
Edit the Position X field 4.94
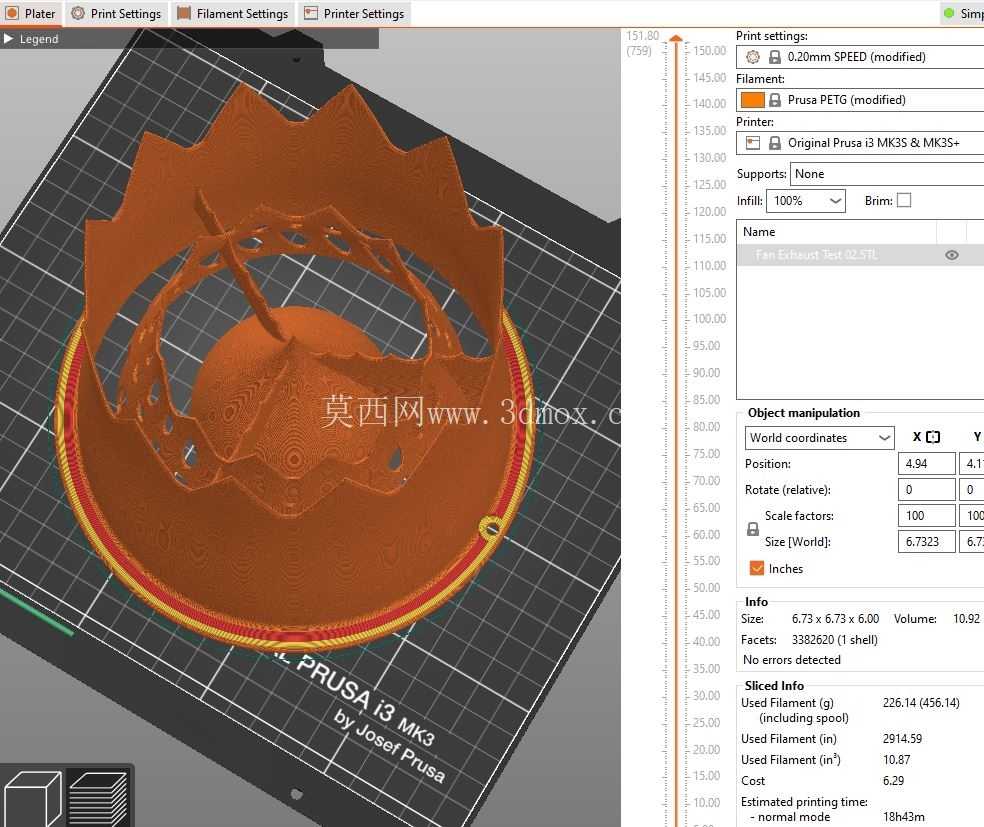pyautogui.click(x=926, y=464)
